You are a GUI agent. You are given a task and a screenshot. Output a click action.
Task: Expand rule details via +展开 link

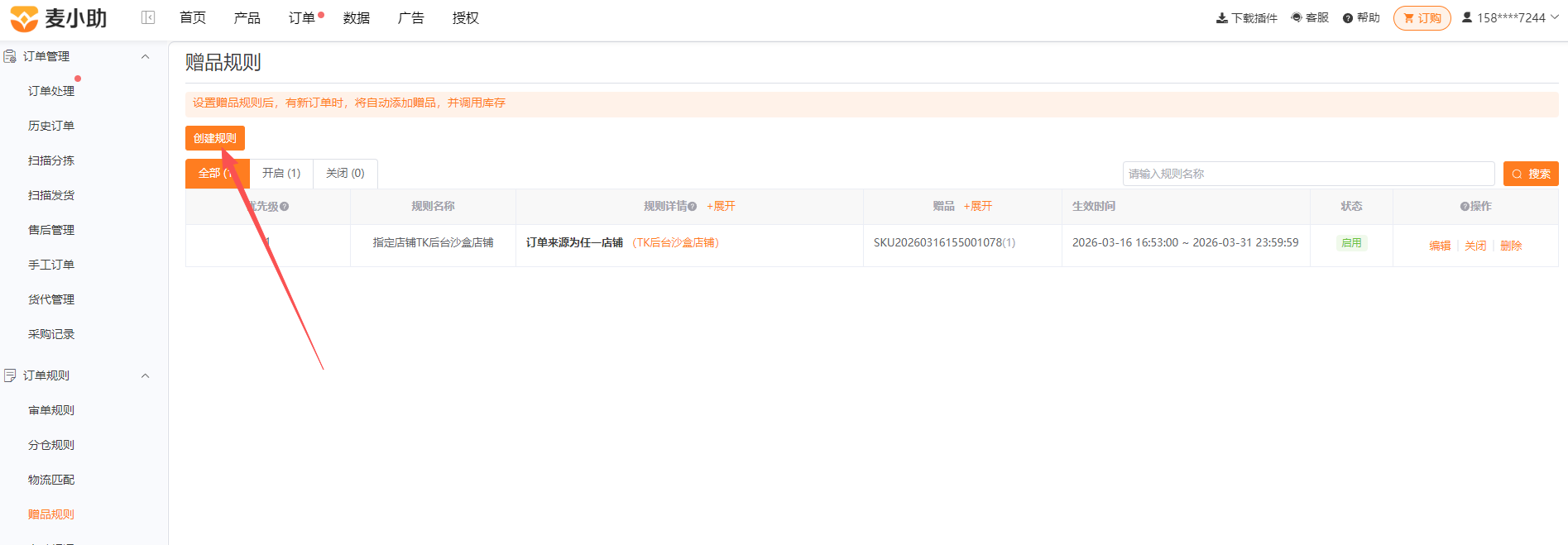coord(721,207)
